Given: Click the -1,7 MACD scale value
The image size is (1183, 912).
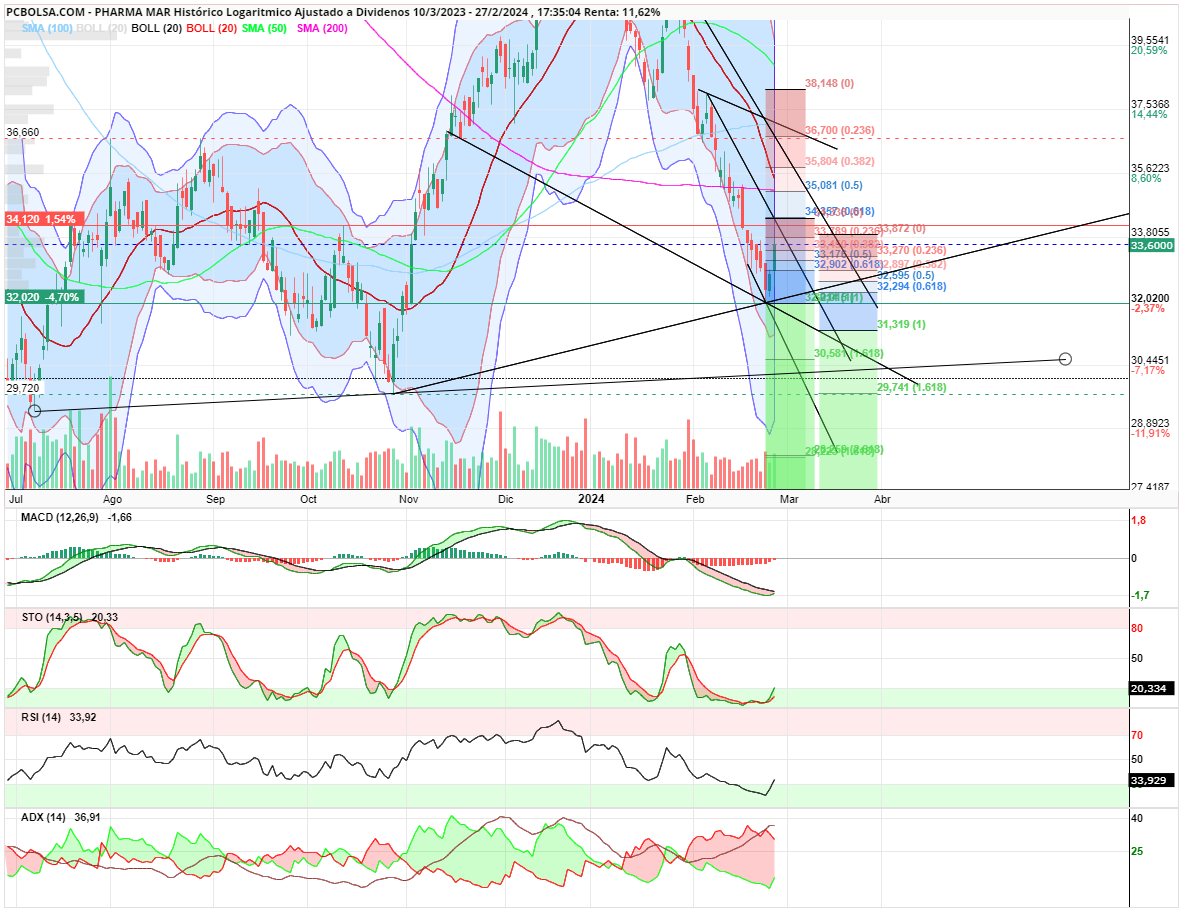Looking at the screenshot, I should click(x=1140, y=595).
